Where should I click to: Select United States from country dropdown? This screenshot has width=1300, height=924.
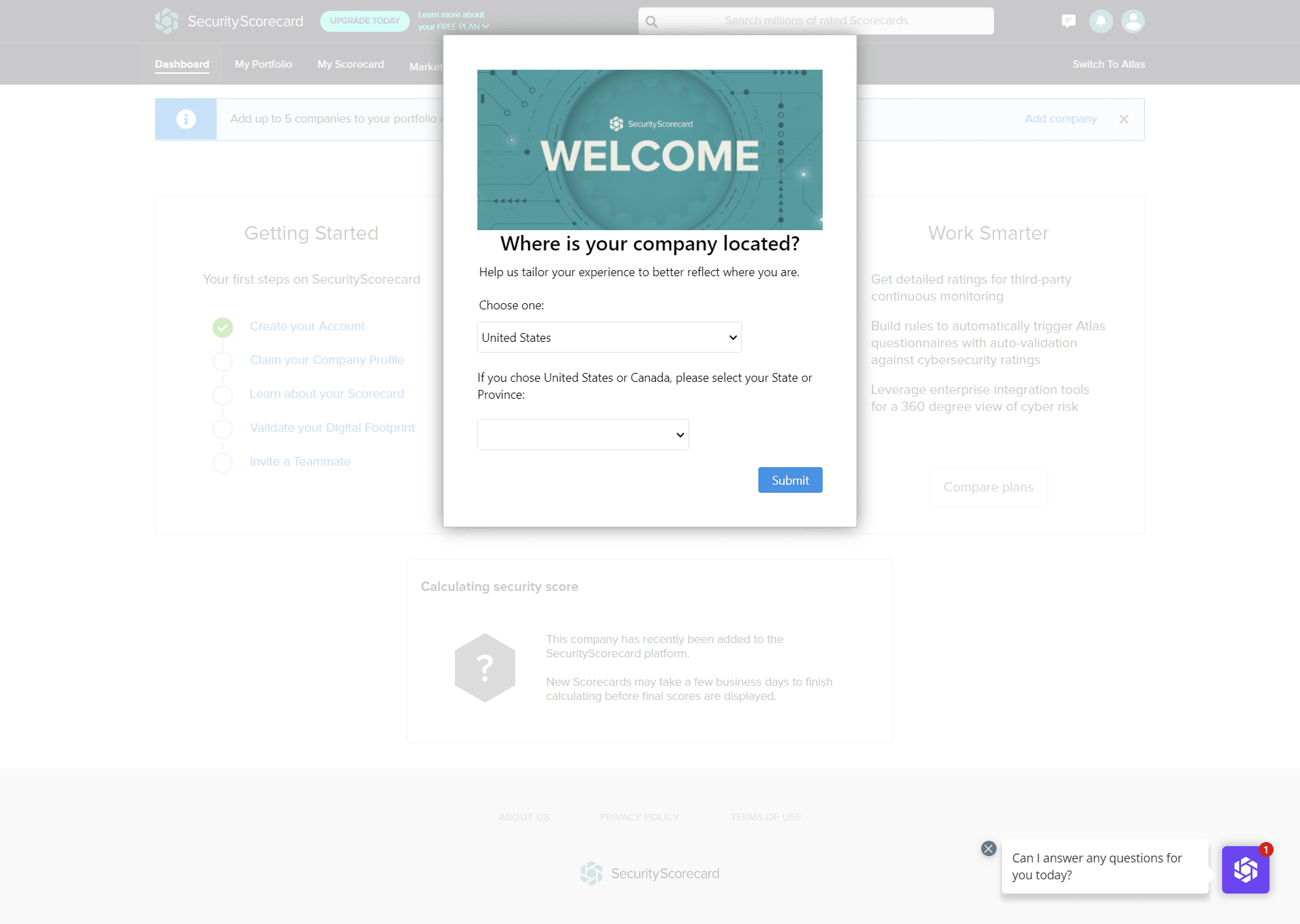609,337
